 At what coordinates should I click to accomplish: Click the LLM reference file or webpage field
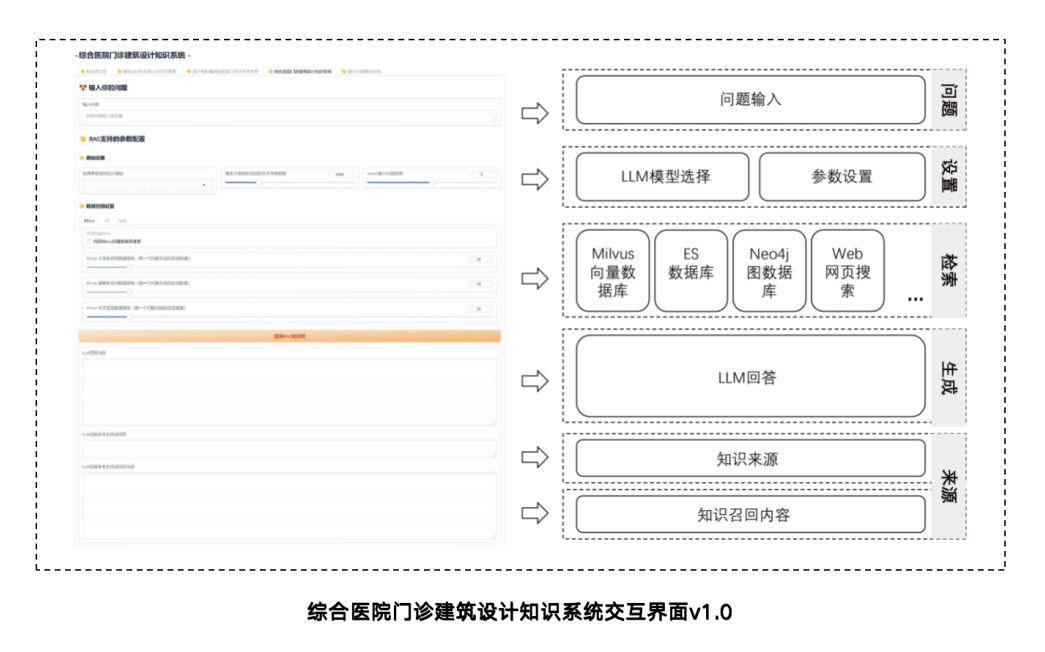pyautogui.click(x=289, y=448)
